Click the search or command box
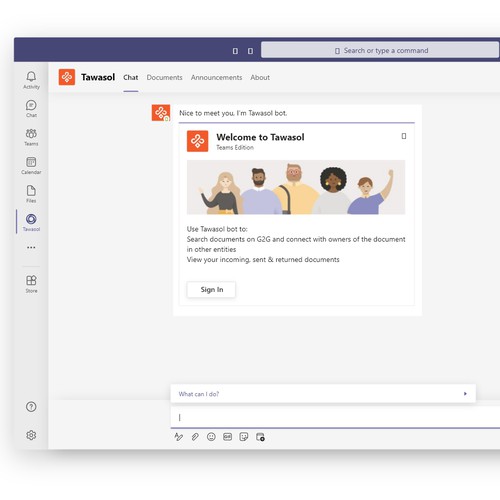 coord(380,50)
